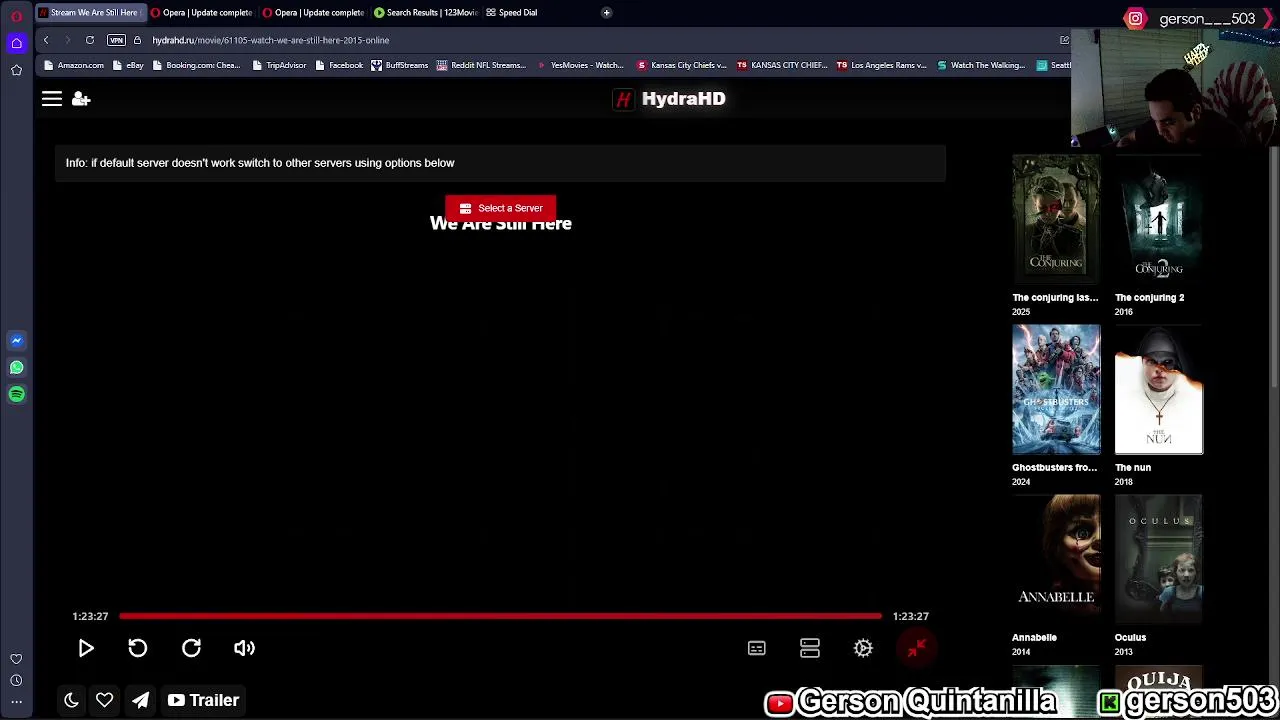Click the 'Annabelle' title text
This screenshot has width=1280, height=720.
(1034, 637)
